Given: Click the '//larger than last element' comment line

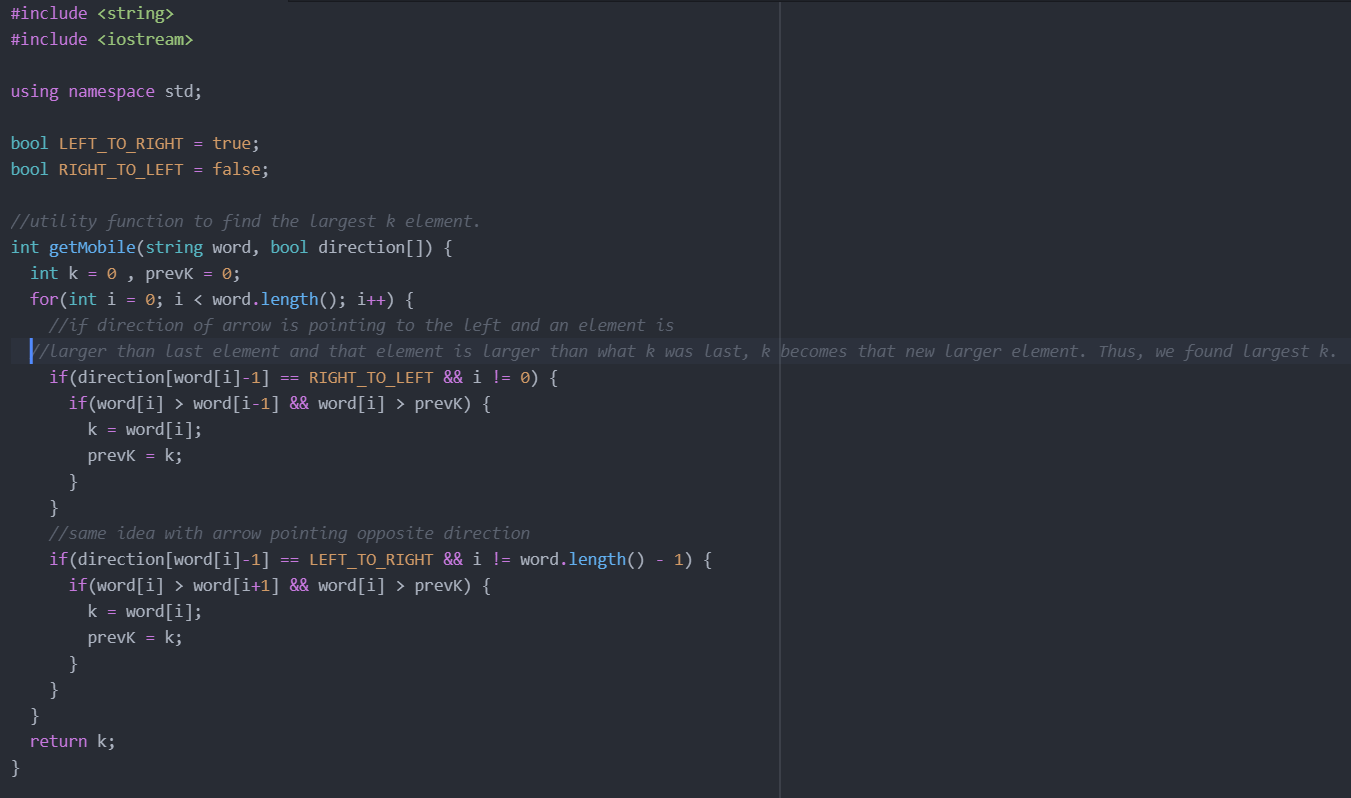Looking at the screenshot, I should point(684,352).
